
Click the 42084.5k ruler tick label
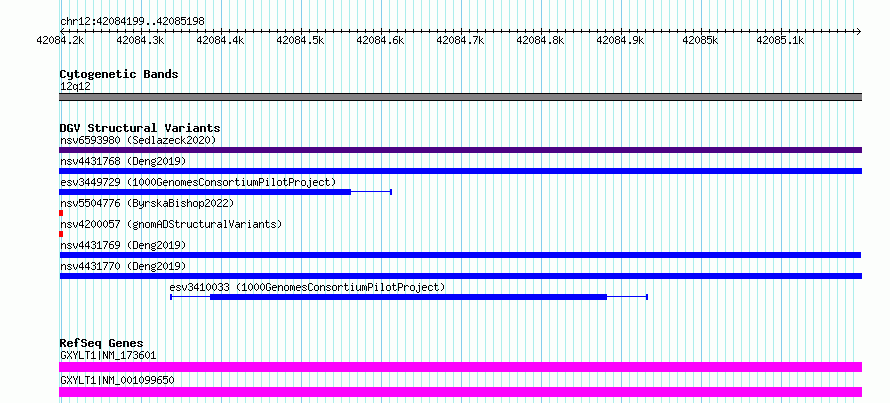pos(300,40)
